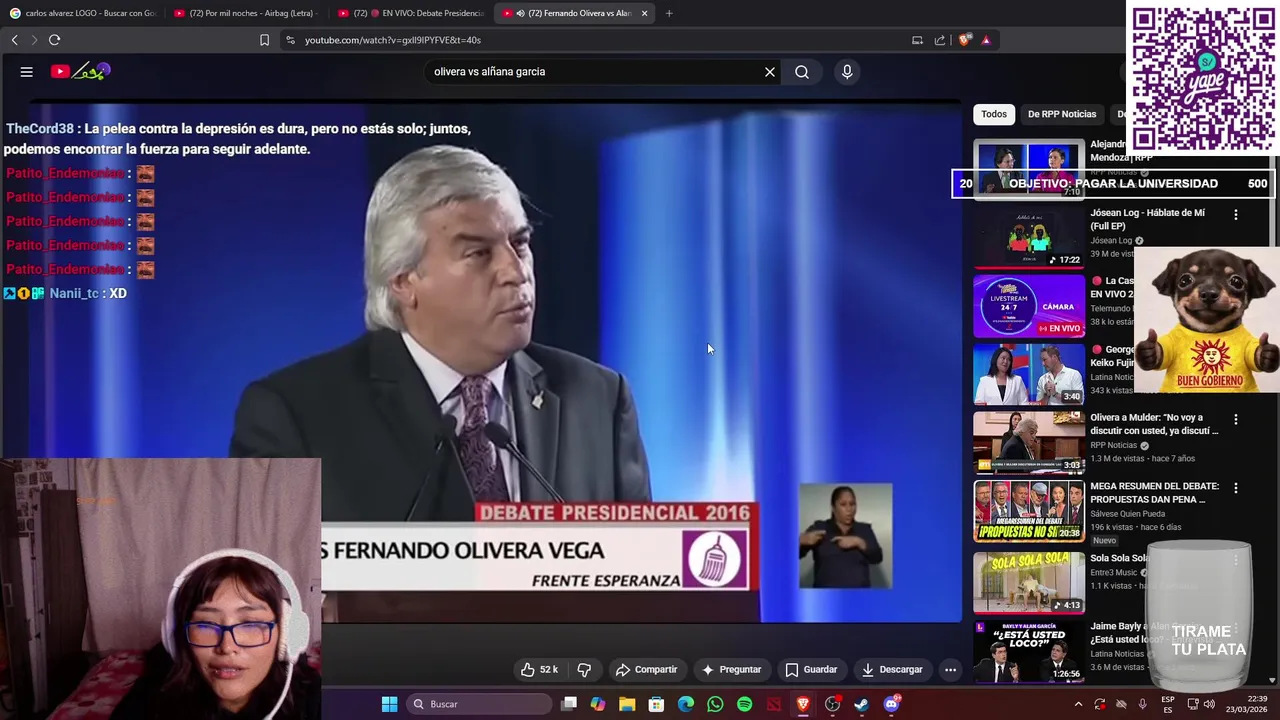Go forward in the browser
This screenshot has width=1280, height=720.
point(33,40)
